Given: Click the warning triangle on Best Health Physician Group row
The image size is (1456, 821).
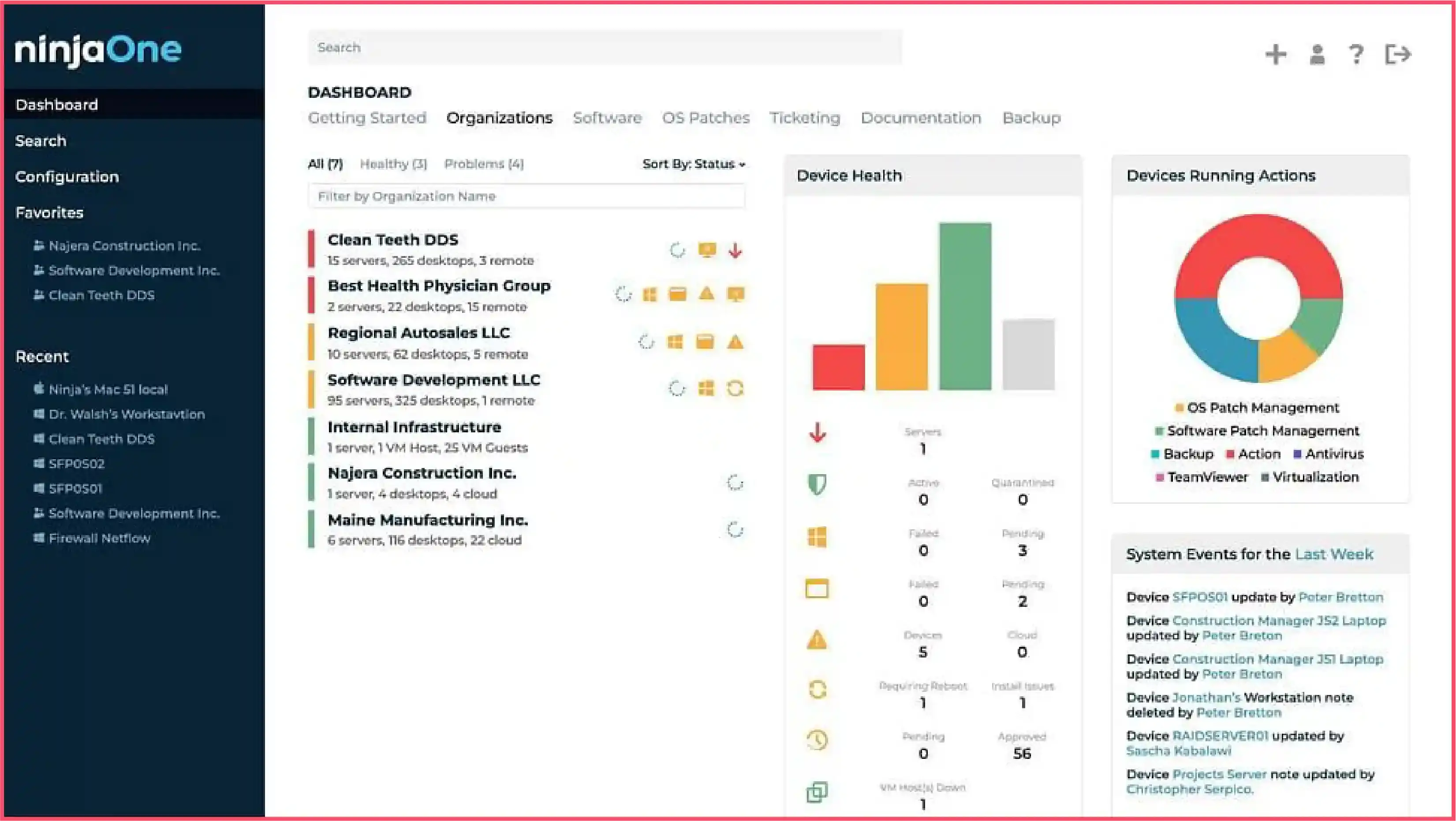Looking at the screenshot, I should pyautogui.click(x=706, y=294).
